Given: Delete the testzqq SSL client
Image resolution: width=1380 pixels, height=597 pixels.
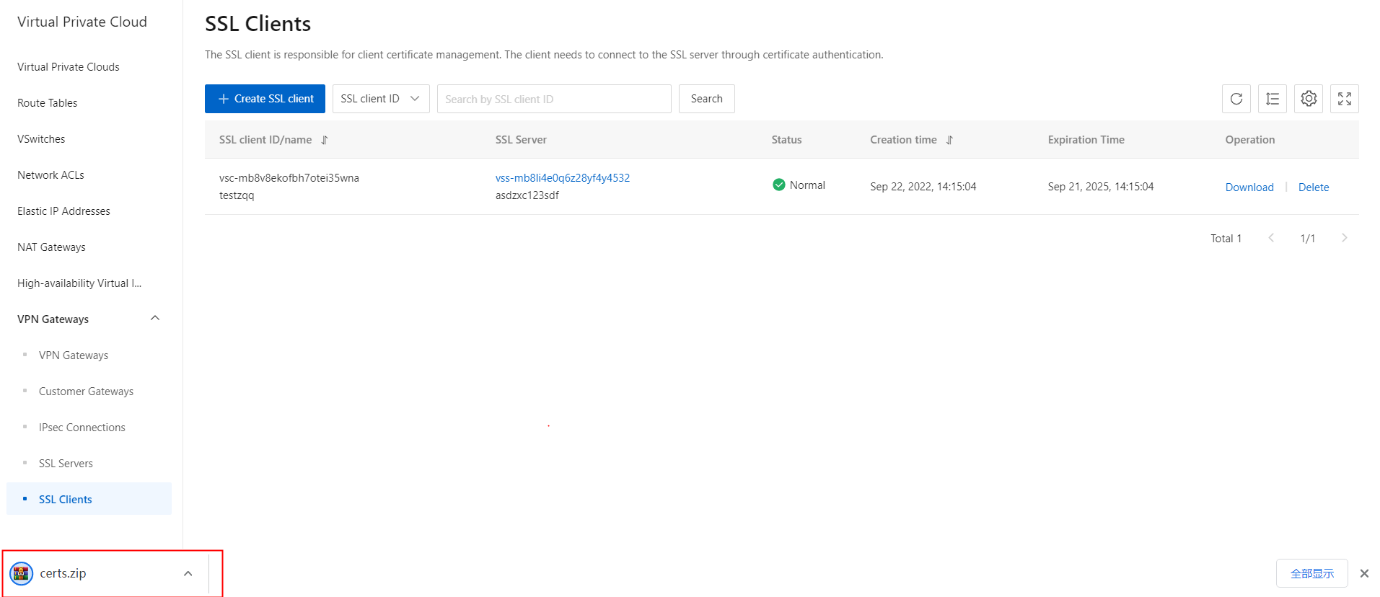Looking at the screenshot, I should tap(1314, 187).
